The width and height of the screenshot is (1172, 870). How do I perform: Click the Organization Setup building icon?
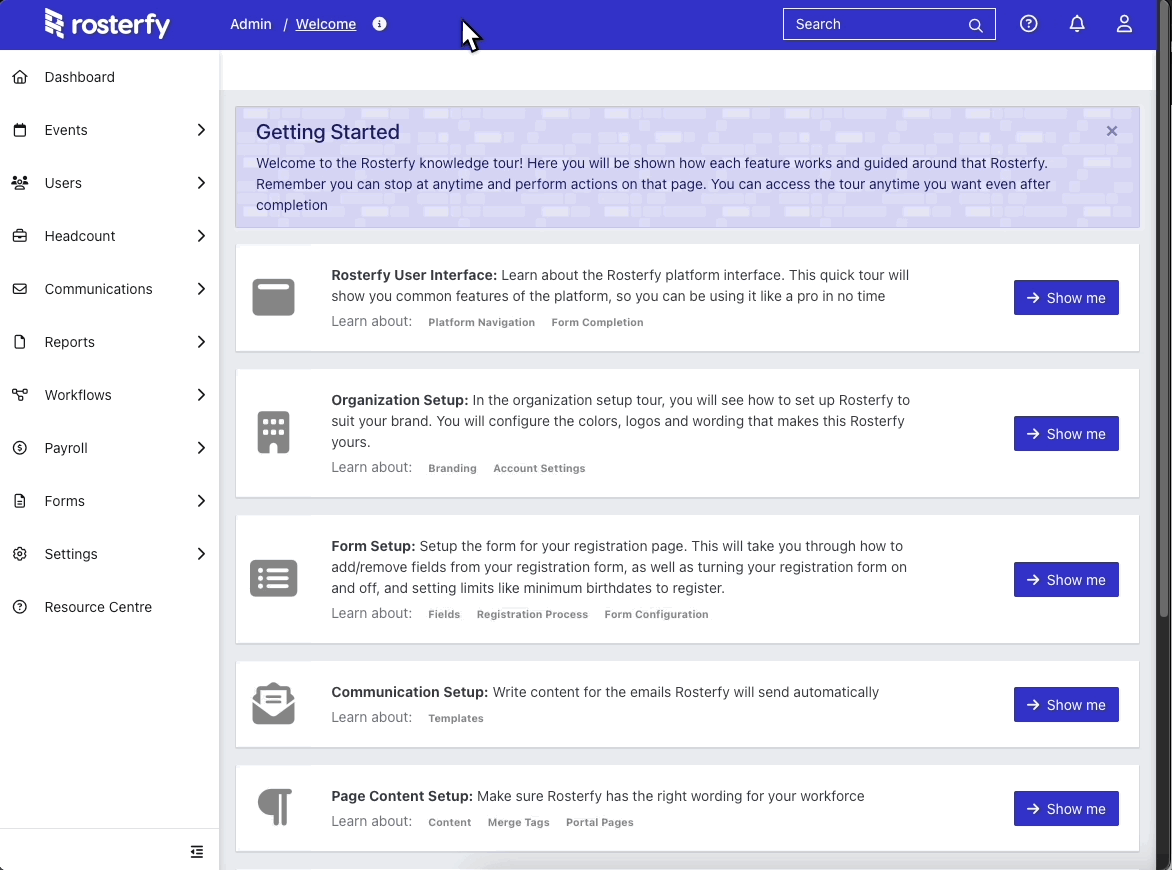click(x=274, y=433)
